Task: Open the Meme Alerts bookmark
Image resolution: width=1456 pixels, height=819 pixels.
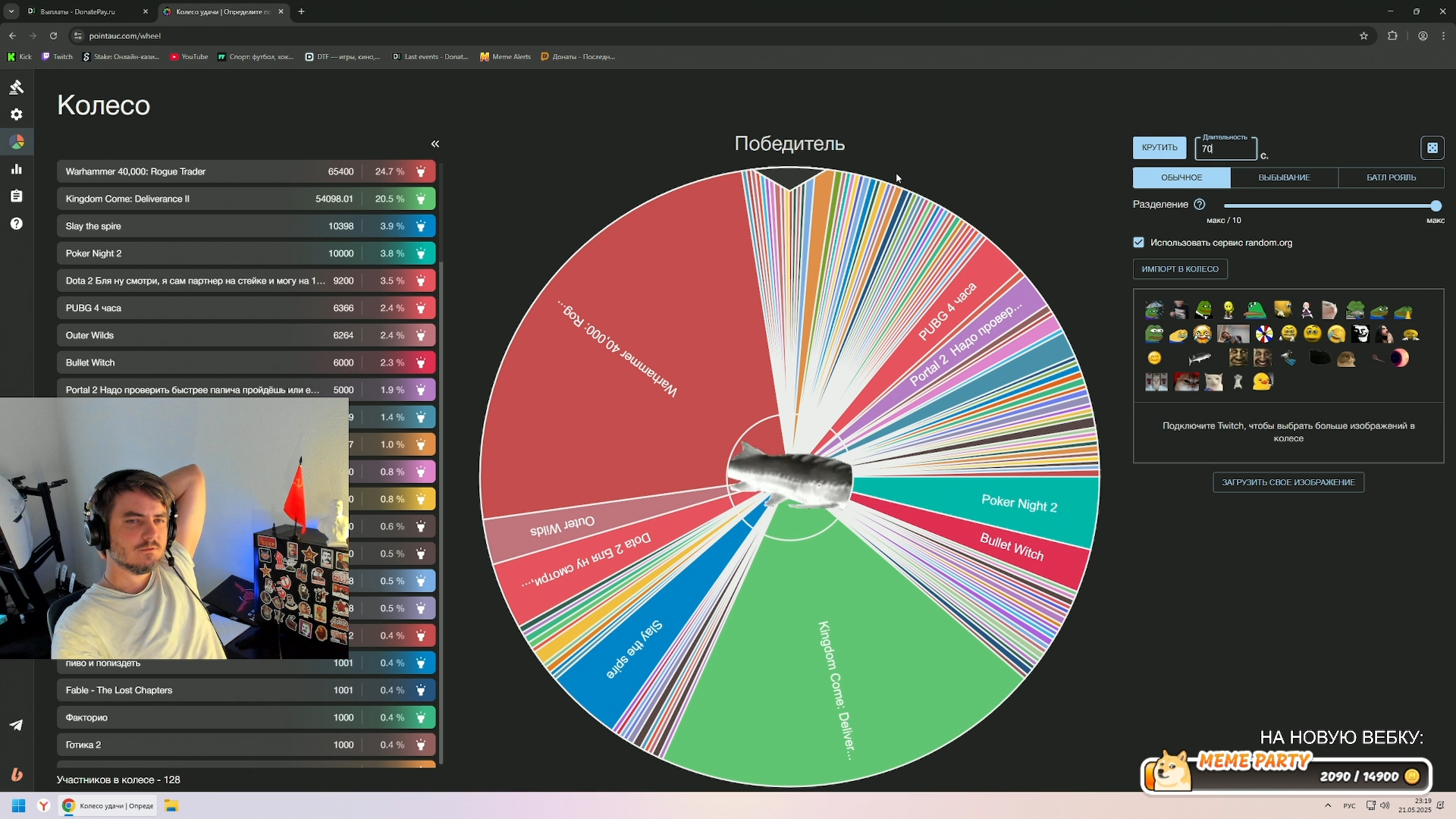Action: 505,57
